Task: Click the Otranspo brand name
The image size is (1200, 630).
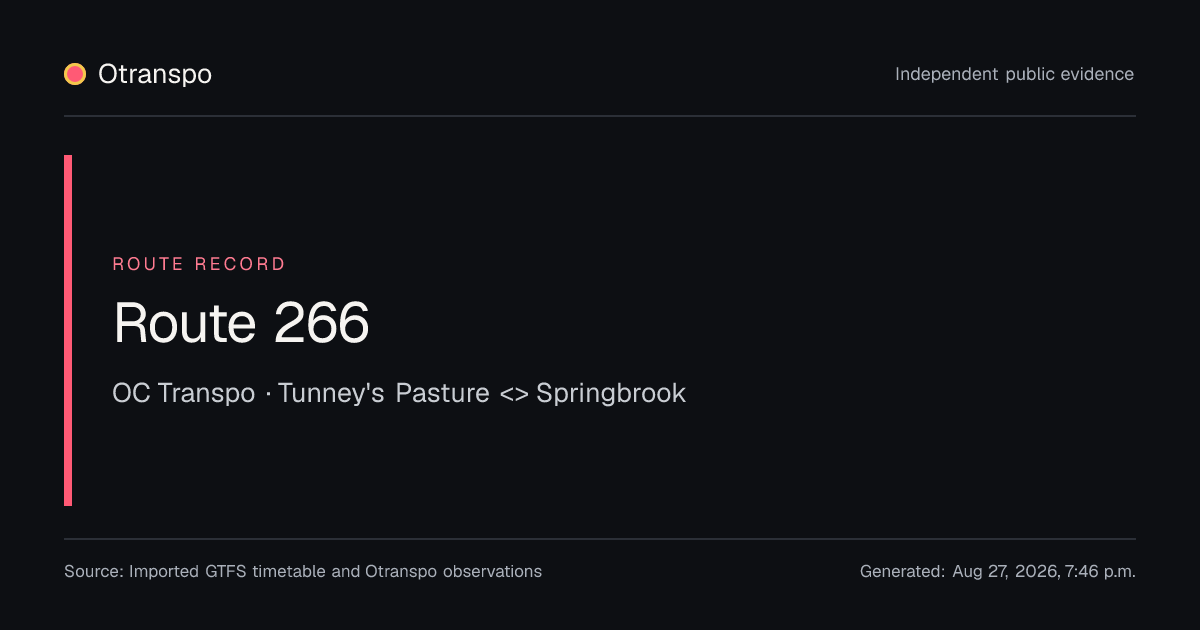Action: 155,74
